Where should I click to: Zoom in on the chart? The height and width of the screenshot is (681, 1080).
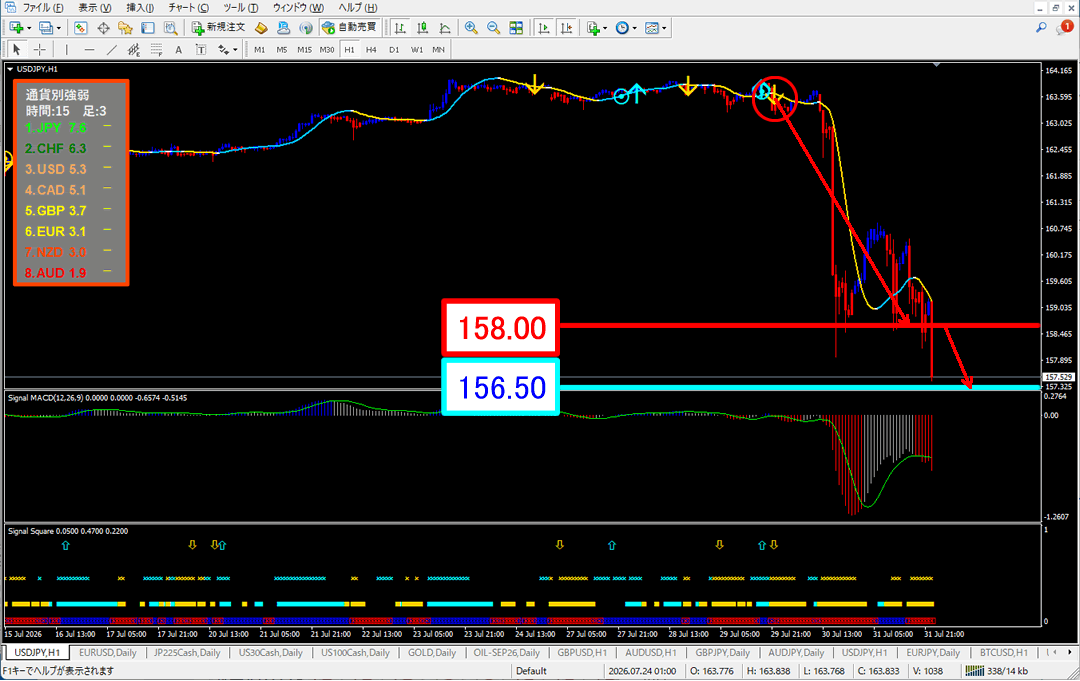click(471, 28)
